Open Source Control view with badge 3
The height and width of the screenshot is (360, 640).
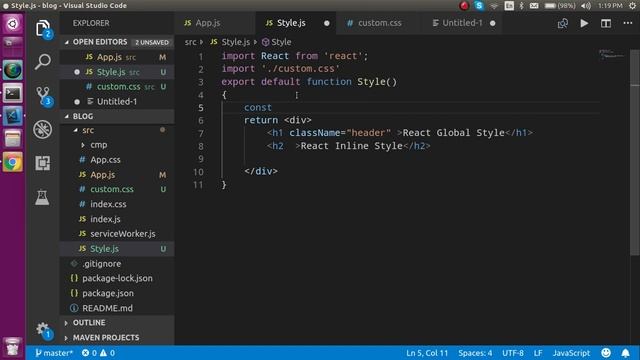[43, 96]
